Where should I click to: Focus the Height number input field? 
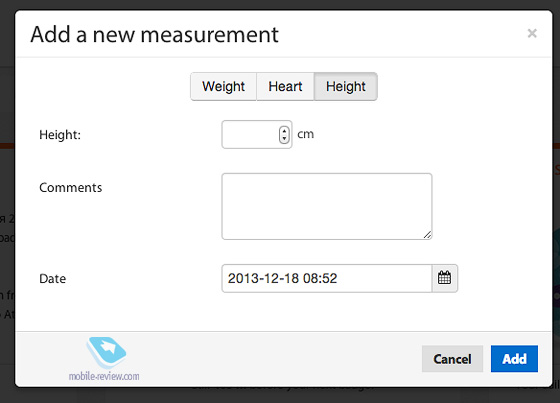point(257,135)
